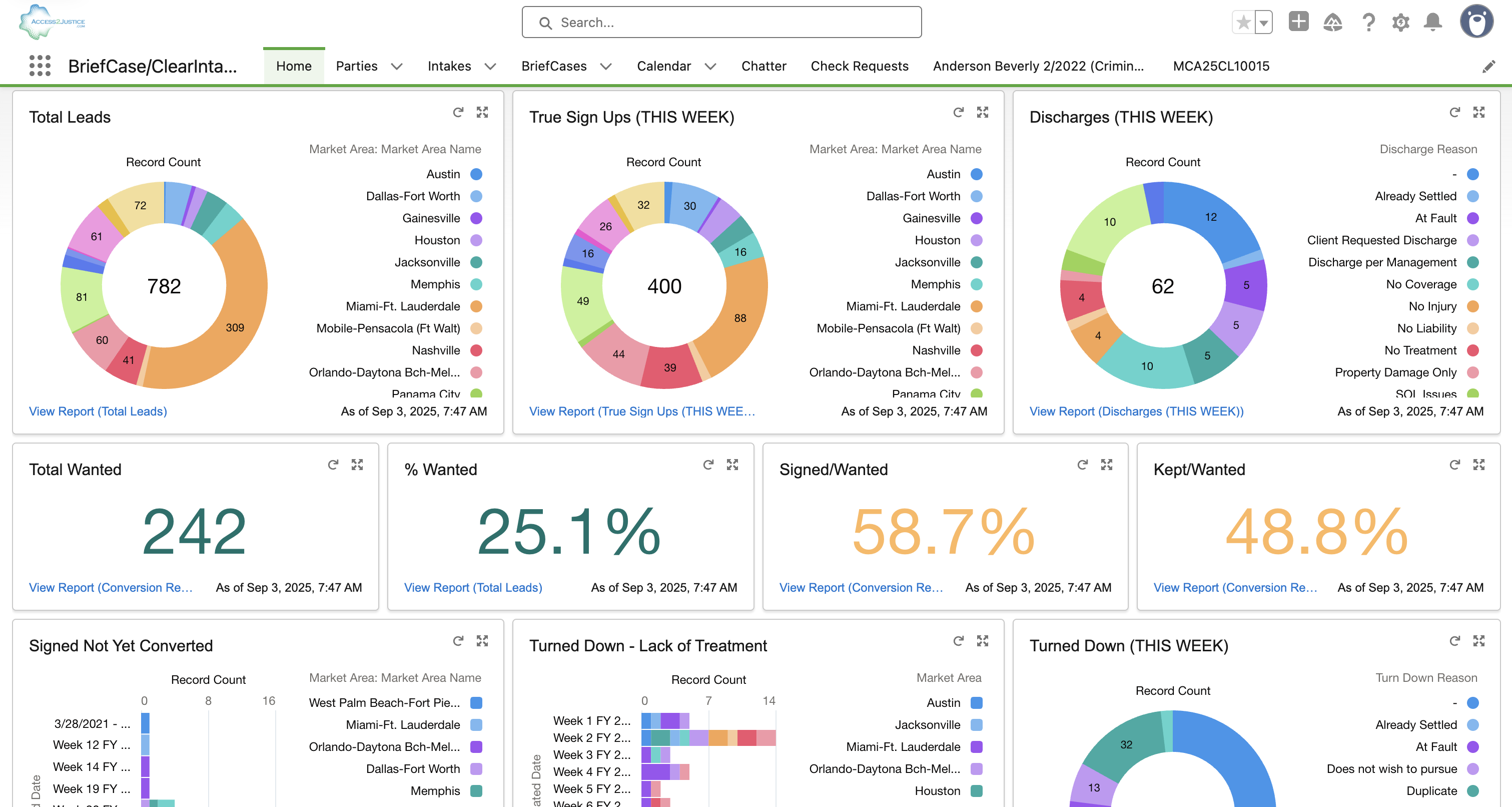This screenshot has width=1512, height=807.
Task: Expand the BriefCases tab dropdown chevron
Action: tap(606, 67)
